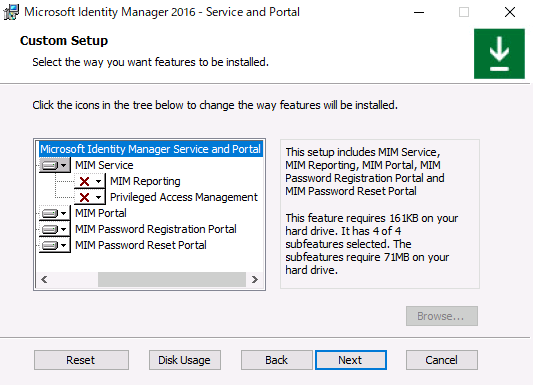
Task: Click the MIM Password Reset Portal drive icon
Action: 50,245
